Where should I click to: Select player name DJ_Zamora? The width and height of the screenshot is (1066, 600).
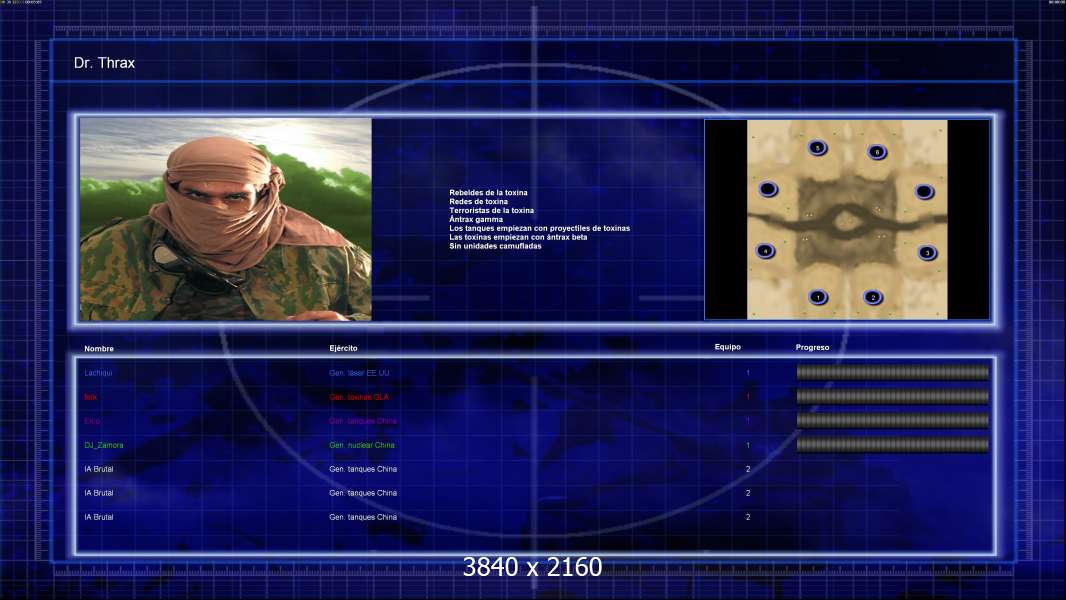[x=104, y=445]
